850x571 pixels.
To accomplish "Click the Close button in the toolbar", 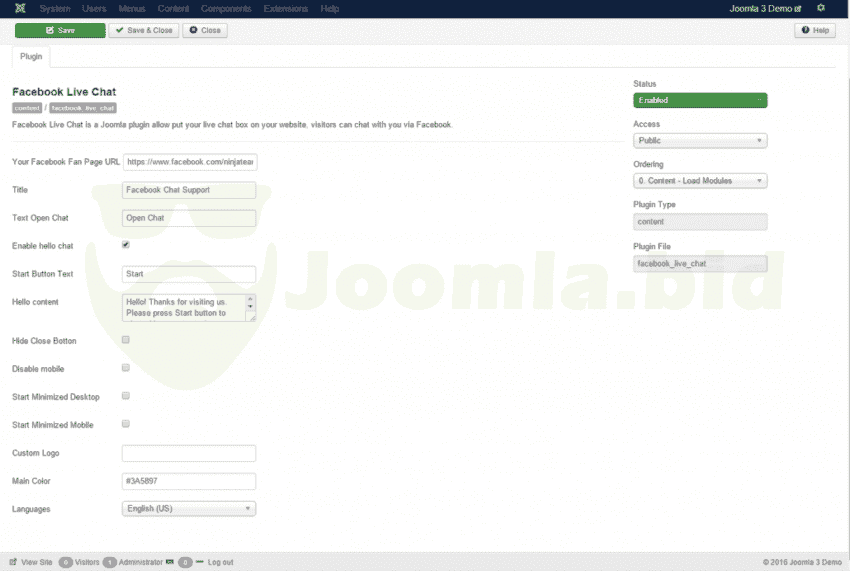I will point(205,30).
